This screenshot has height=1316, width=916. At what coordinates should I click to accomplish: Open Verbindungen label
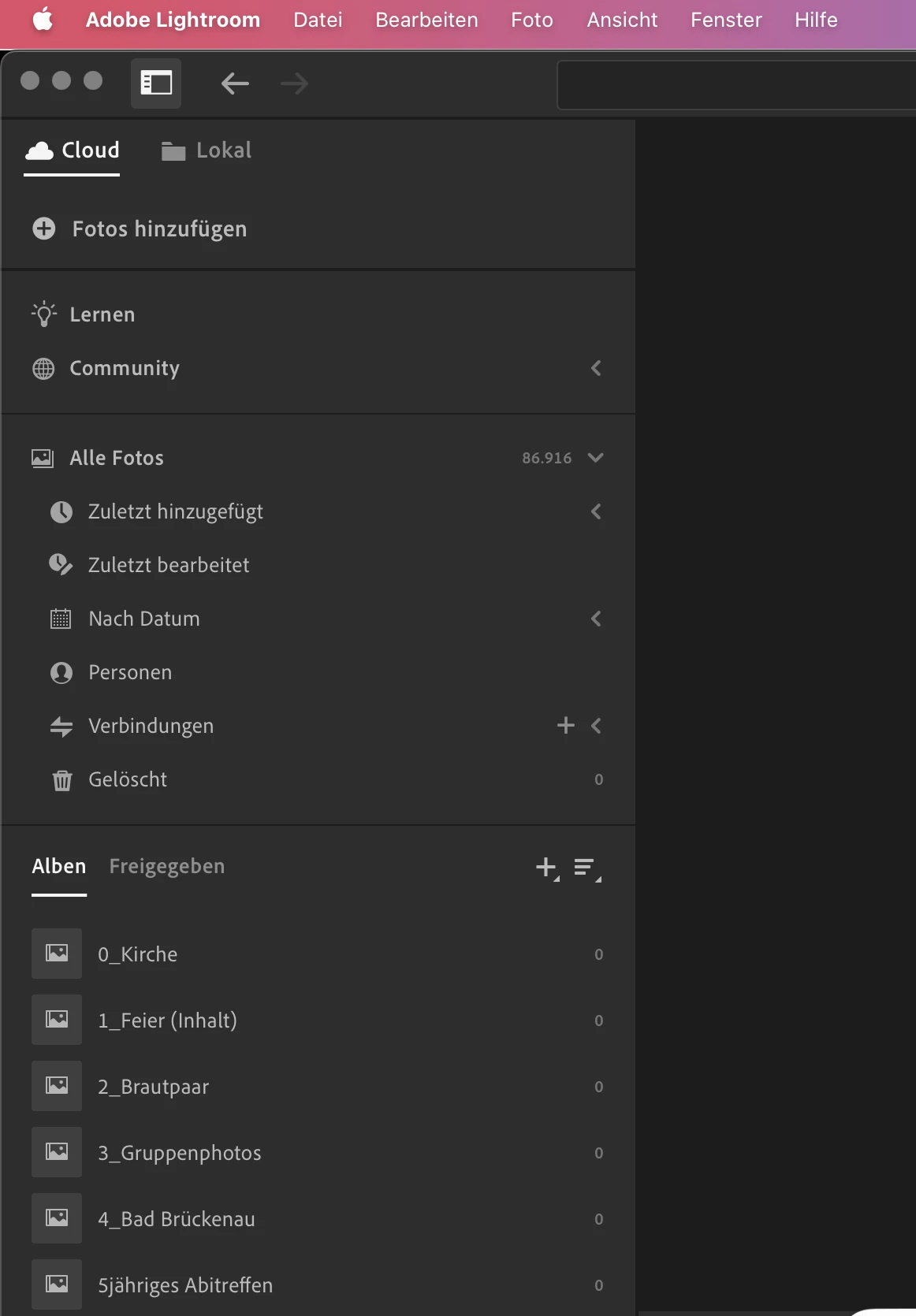tap(151, 727)
